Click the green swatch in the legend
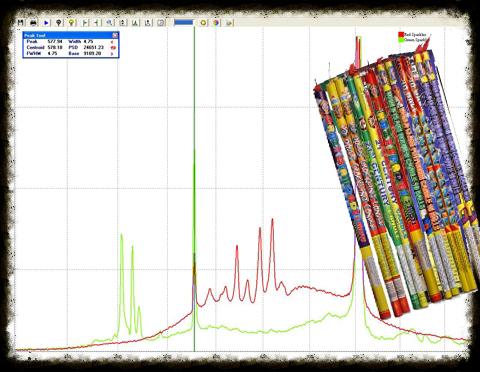 [401, 40]
